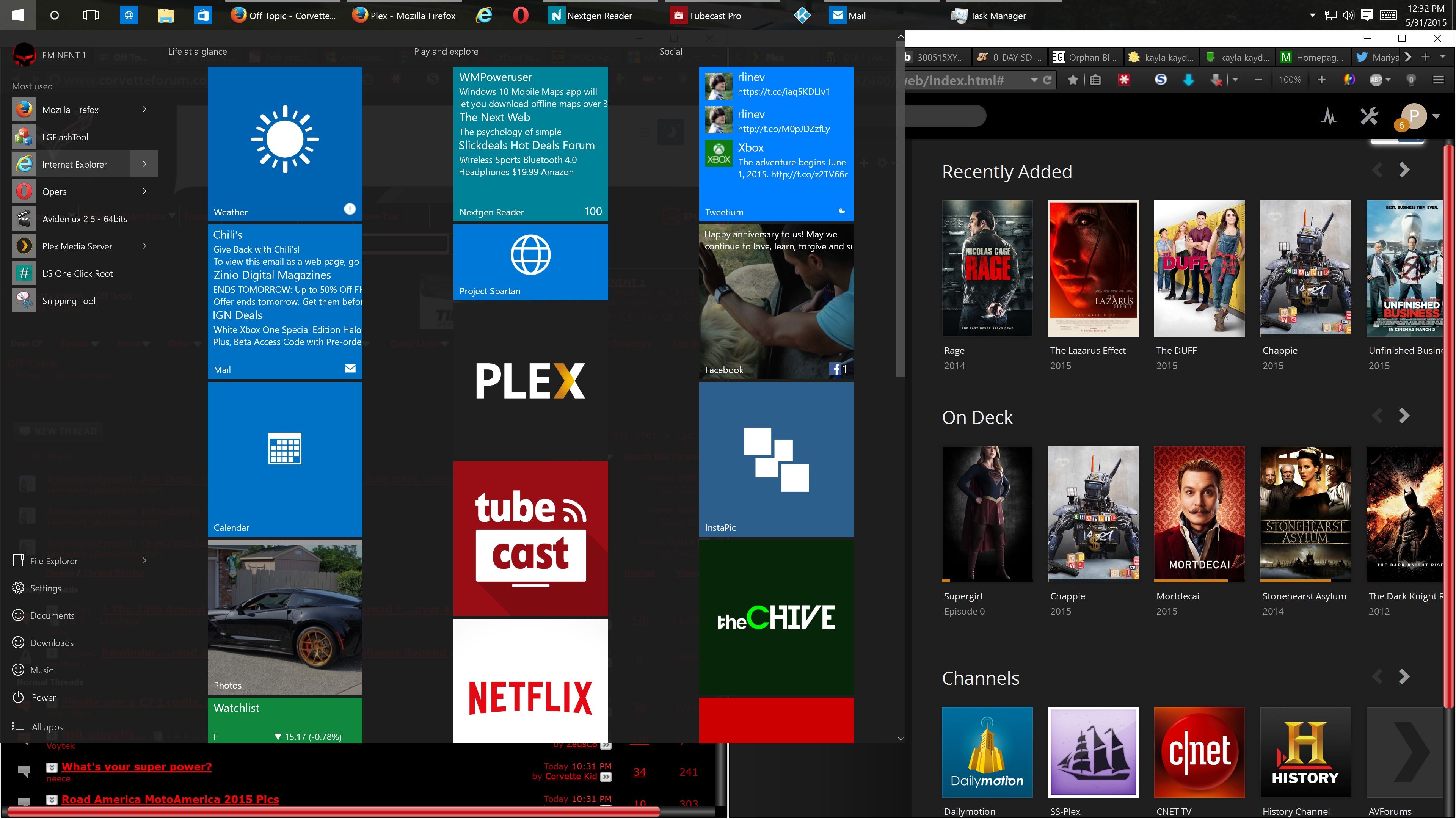
Task: Switch to the 0-DAY SD tab
Action: pos(1009,57)
